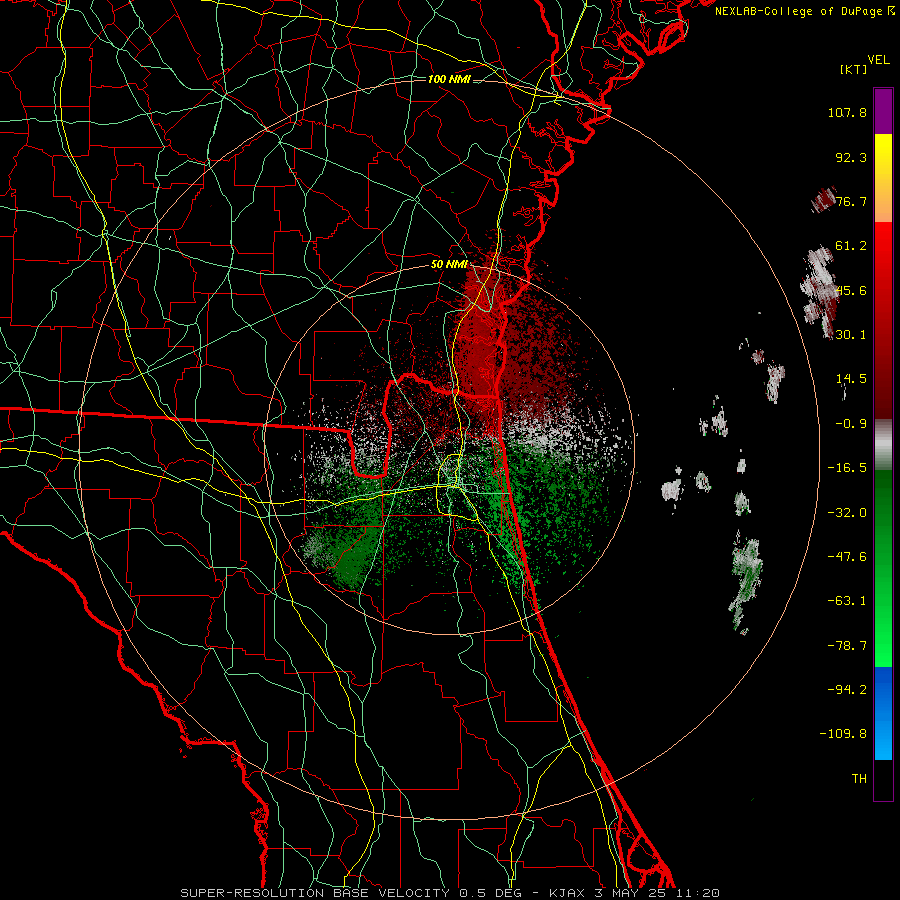Select the -109.8 scale value
Image resolution: width=900 pixels, height=900 pixels.
[843, 734]
